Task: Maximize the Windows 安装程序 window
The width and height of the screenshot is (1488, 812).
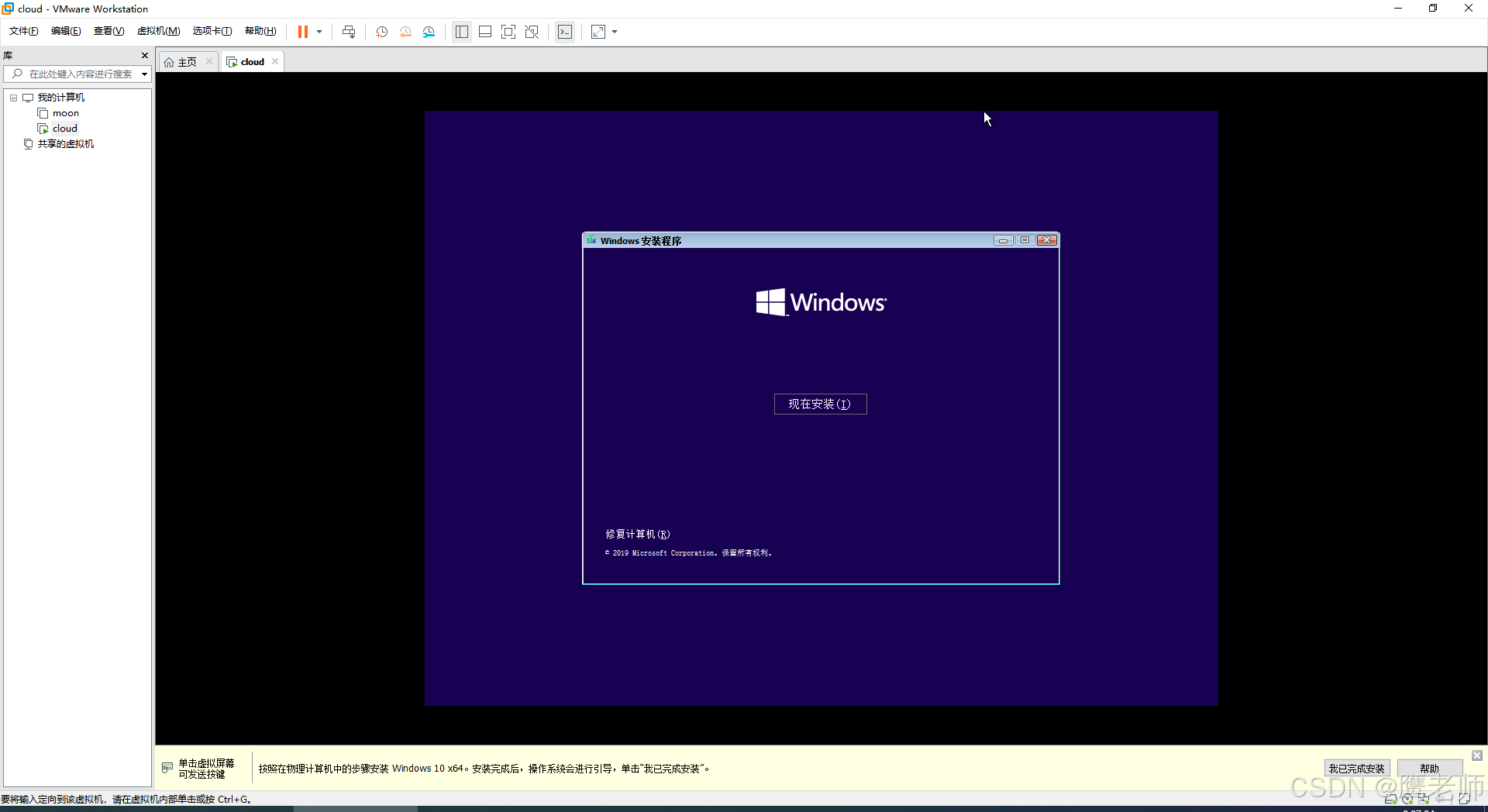Action: coord(1025,241)
